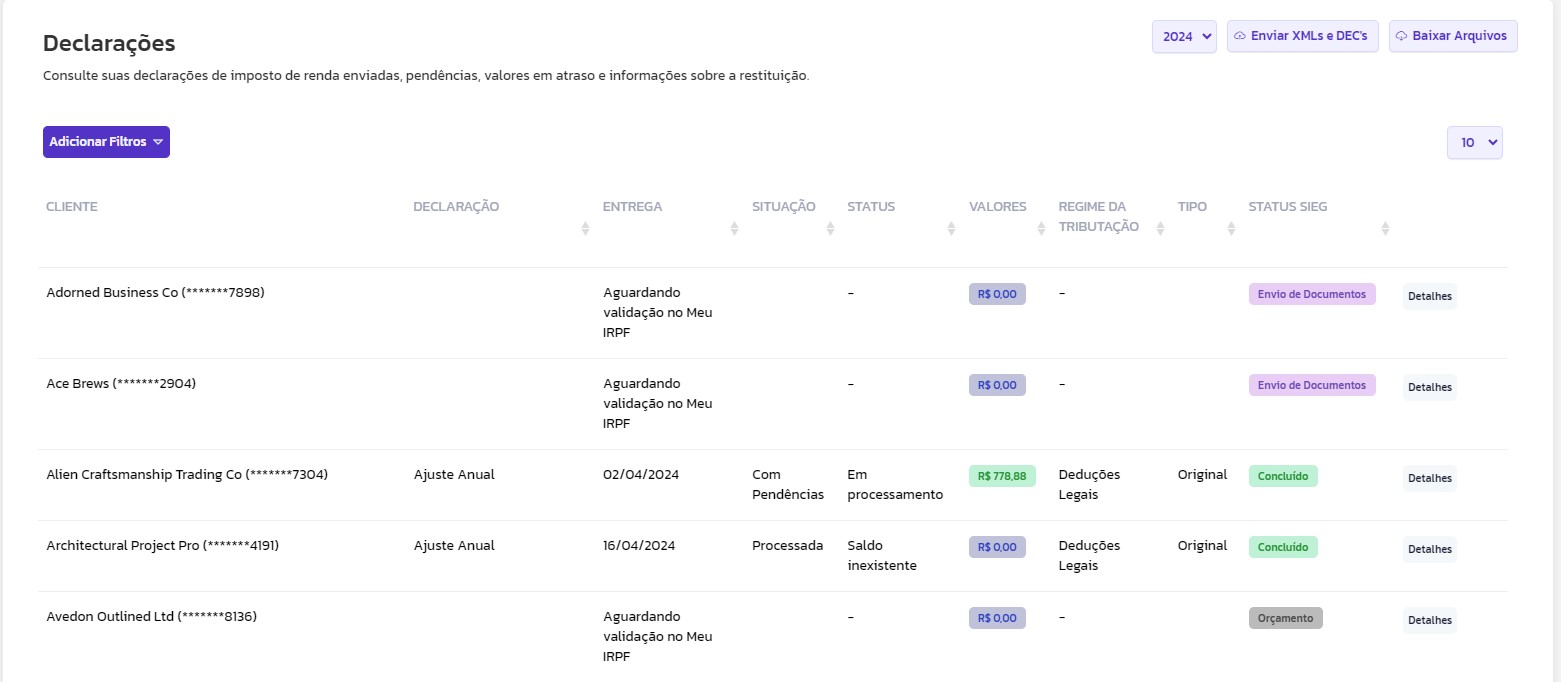
Task: Open Detalhes for Architectural Project Pro
Action: tap(1429, 549)
